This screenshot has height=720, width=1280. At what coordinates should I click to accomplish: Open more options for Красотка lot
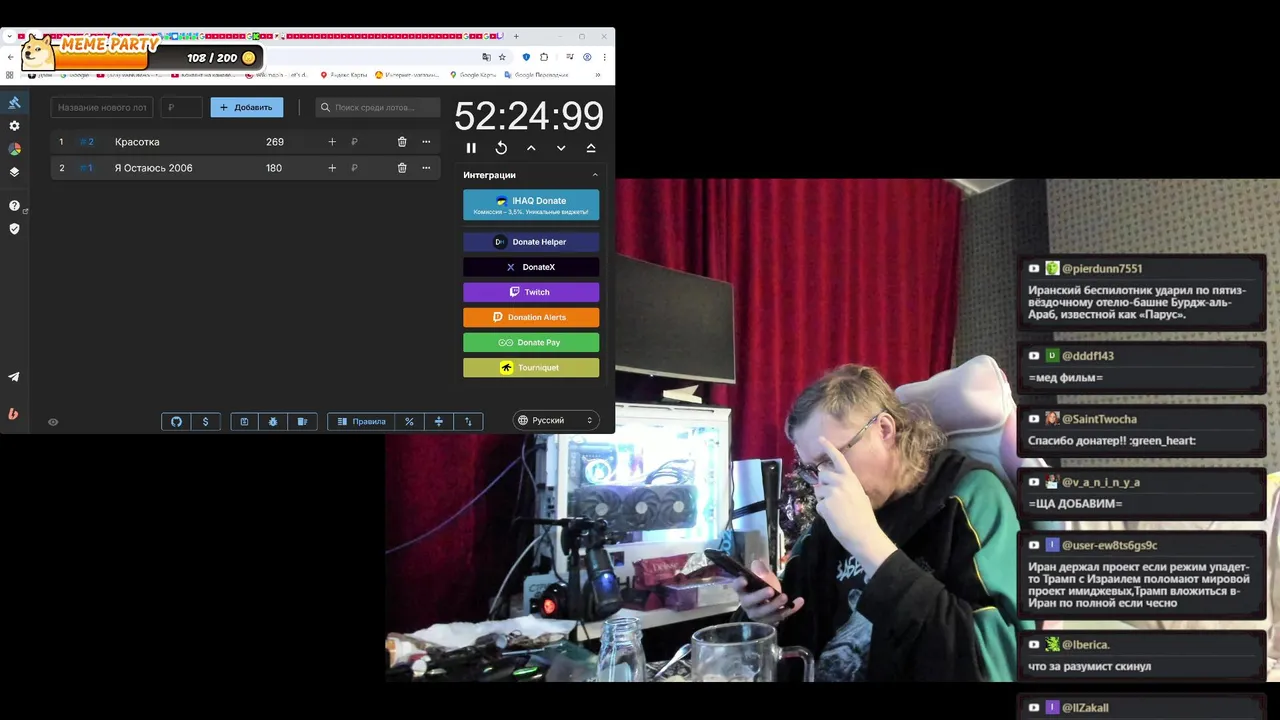pyautogui.click(x=426, y=142)
